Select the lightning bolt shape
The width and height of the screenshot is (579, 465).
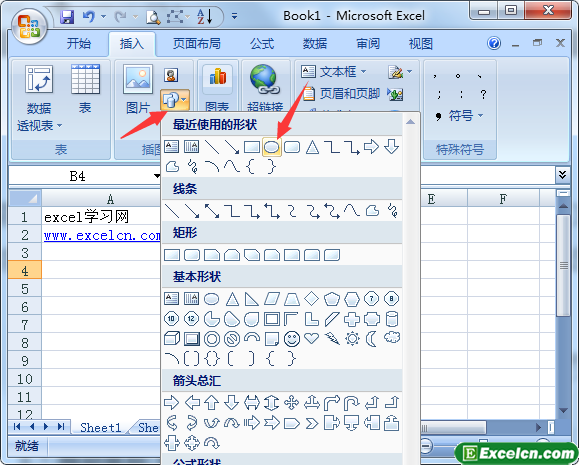coord(332,338)
